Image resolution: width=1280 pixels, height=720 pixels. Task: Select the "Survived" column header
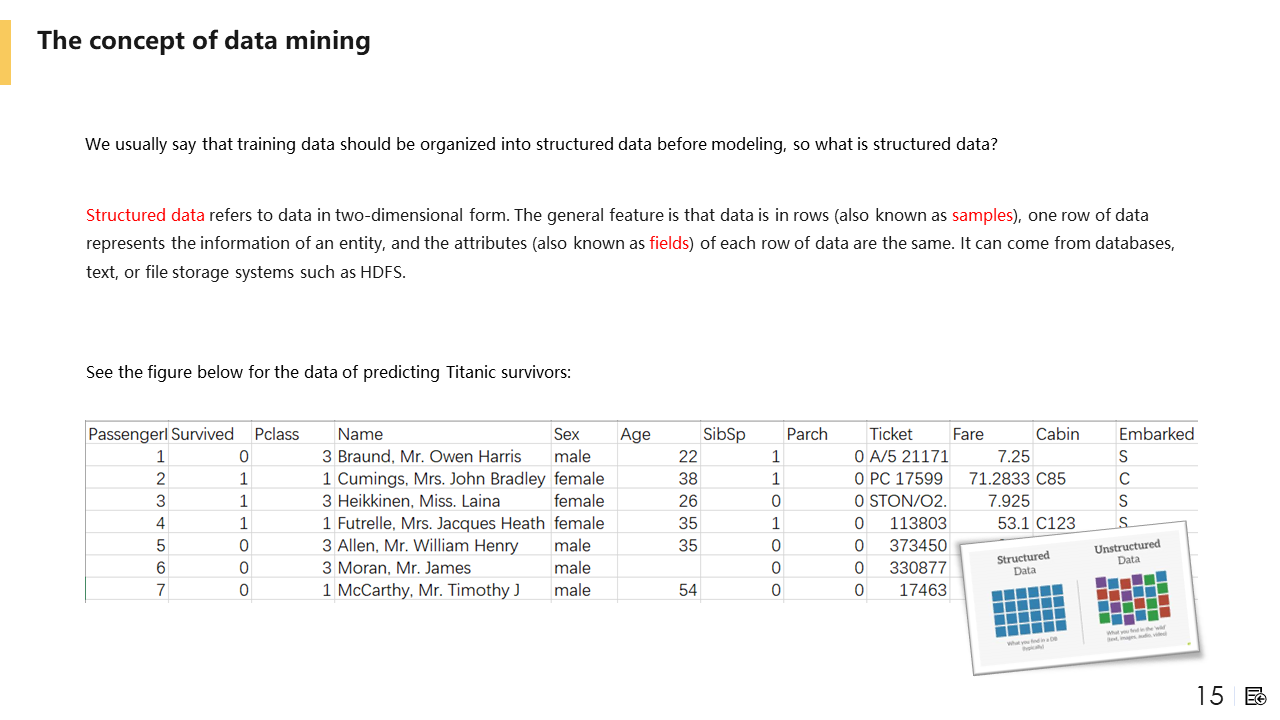tap(202, 434)
